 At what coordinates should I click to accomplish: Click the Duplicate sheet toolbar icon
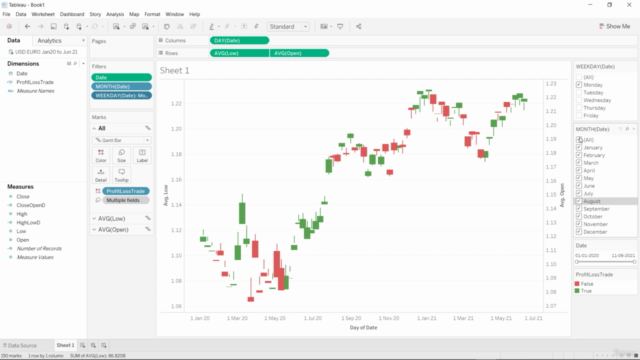click(x=133, y=27)
